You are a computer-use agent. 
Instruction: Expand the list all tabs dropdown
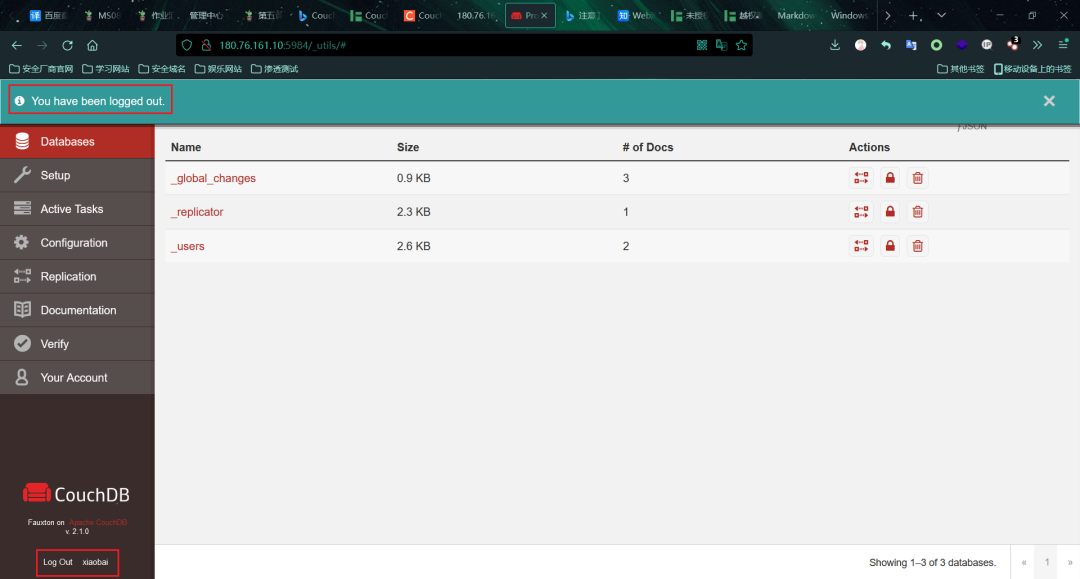coord(942,15)
